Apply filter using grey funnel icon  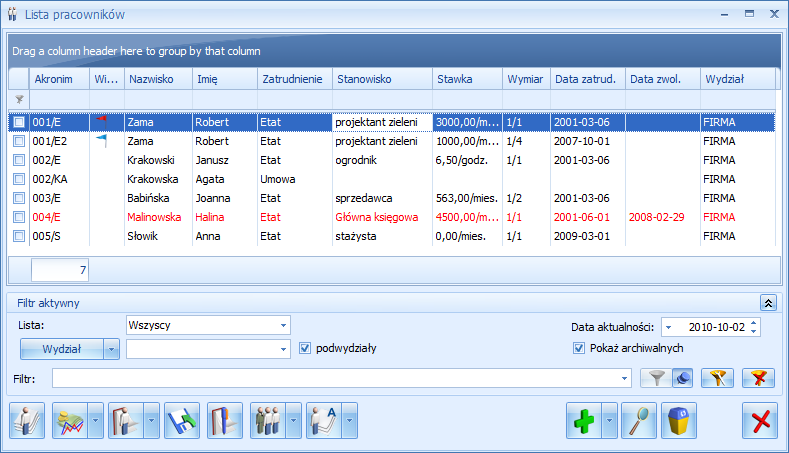(656, 378)
